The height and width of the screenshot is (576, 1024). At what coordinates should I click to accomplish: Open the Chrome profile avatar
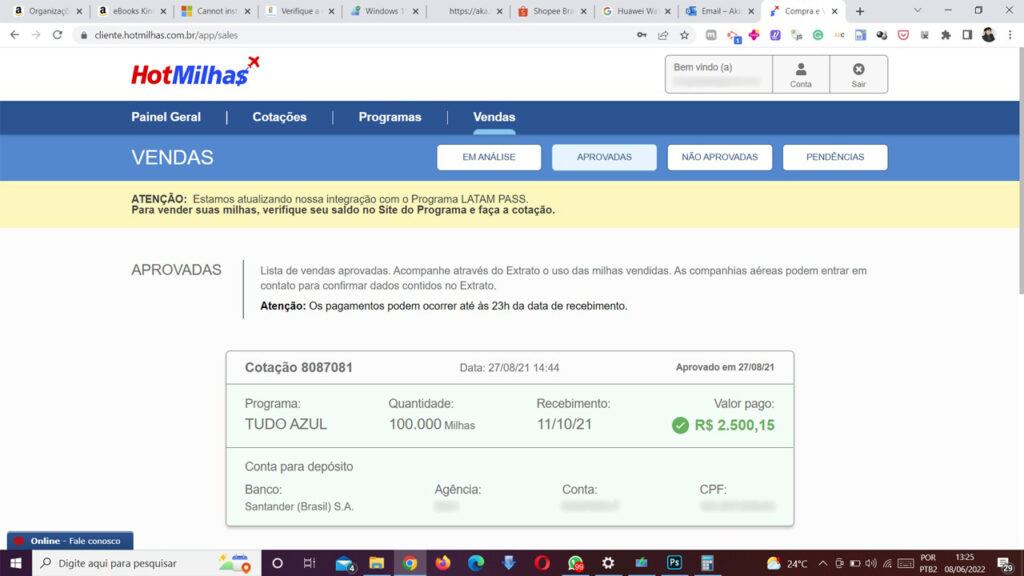click(988, 35)
